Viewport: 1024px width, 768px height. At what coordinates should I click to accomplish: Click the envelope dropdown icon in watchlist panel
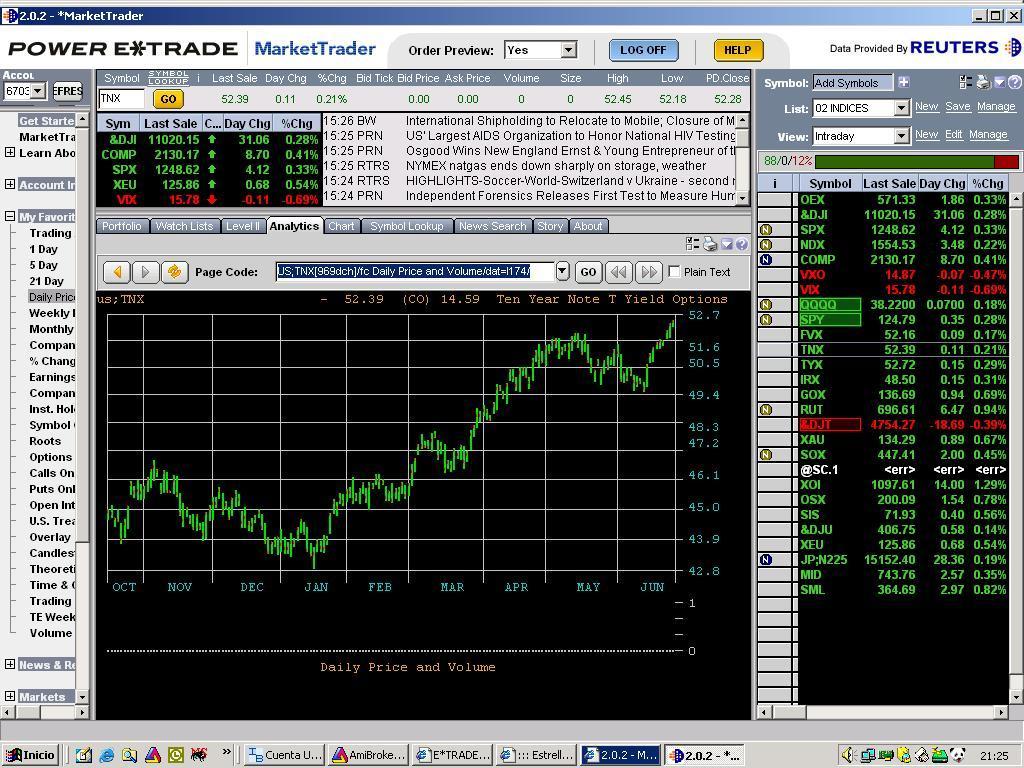coord(999,82)
